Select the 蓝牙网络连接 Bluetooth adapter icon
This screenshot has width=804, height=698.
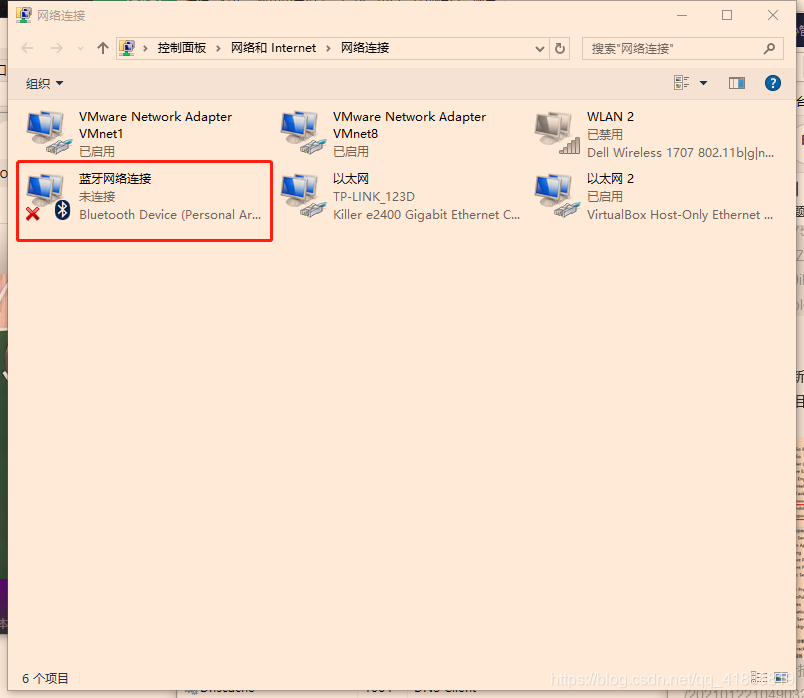point(49,197)
